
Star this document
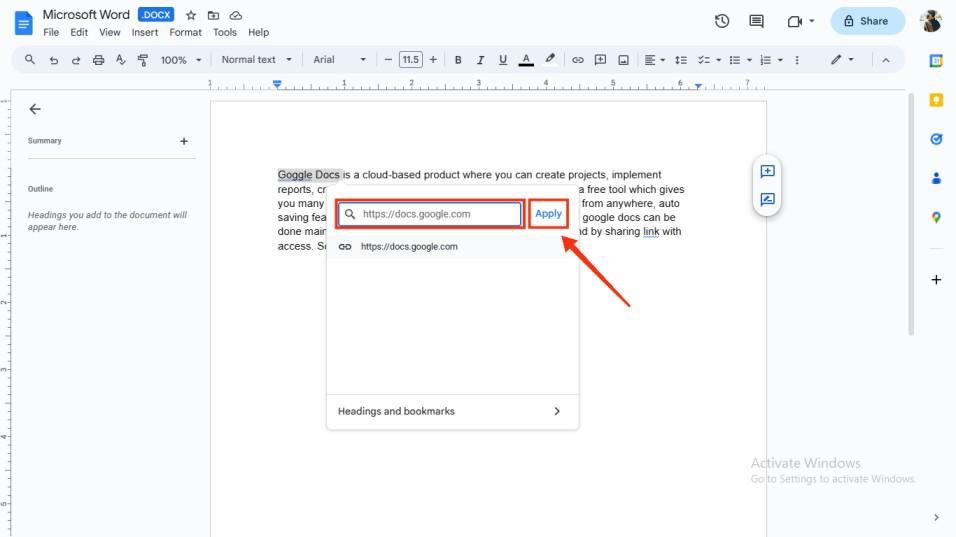pyautogui.click(x=191, y=15)
